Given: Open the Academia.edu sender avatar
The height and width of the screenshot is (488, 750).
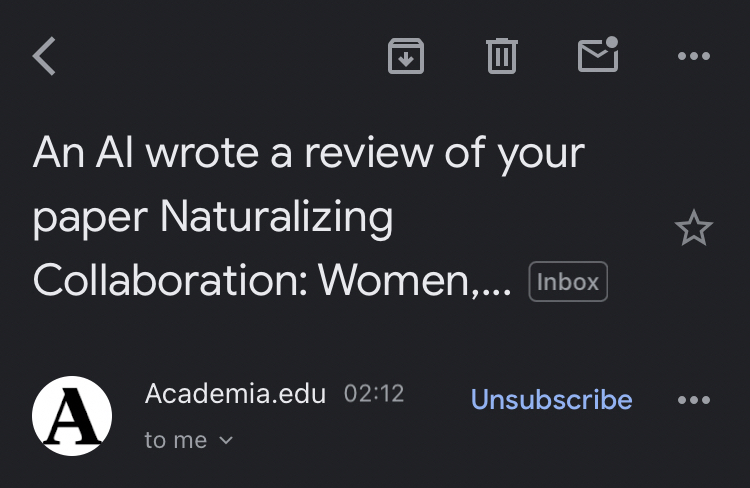Looking at the screenshot, I should (71, 416).
